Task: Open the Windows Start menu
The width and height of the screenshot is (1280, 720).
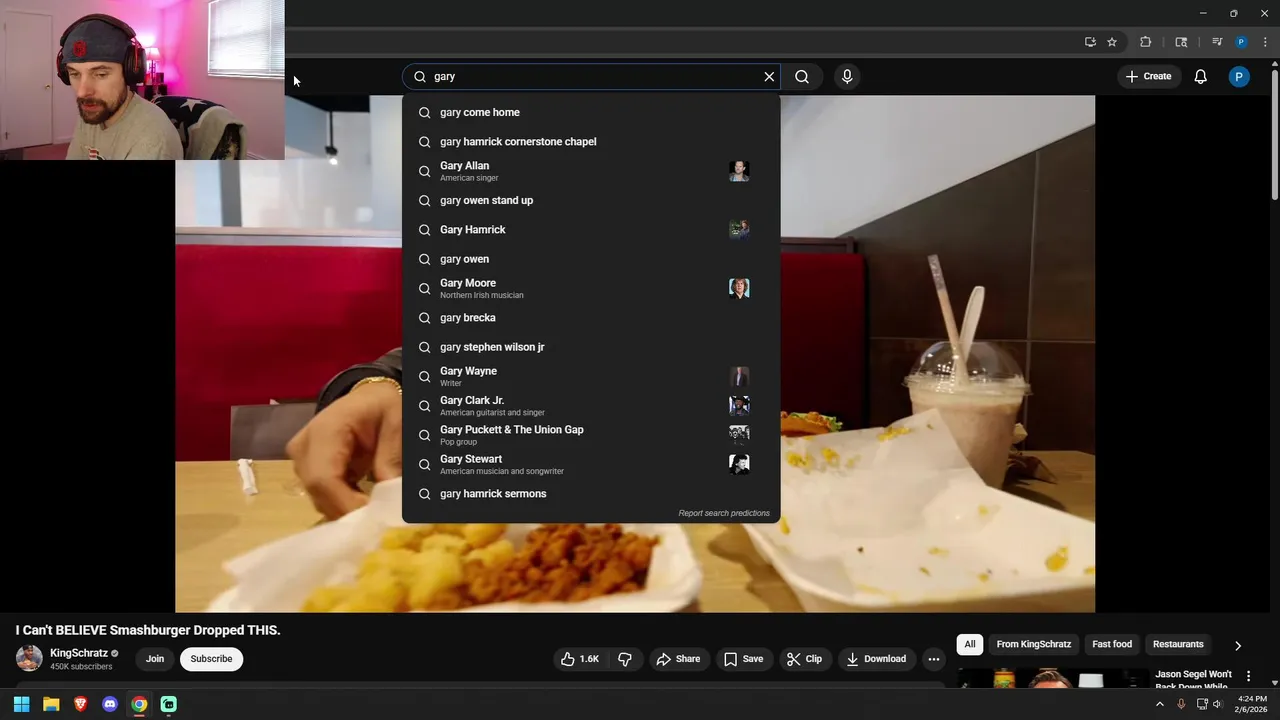Action: 21,704
